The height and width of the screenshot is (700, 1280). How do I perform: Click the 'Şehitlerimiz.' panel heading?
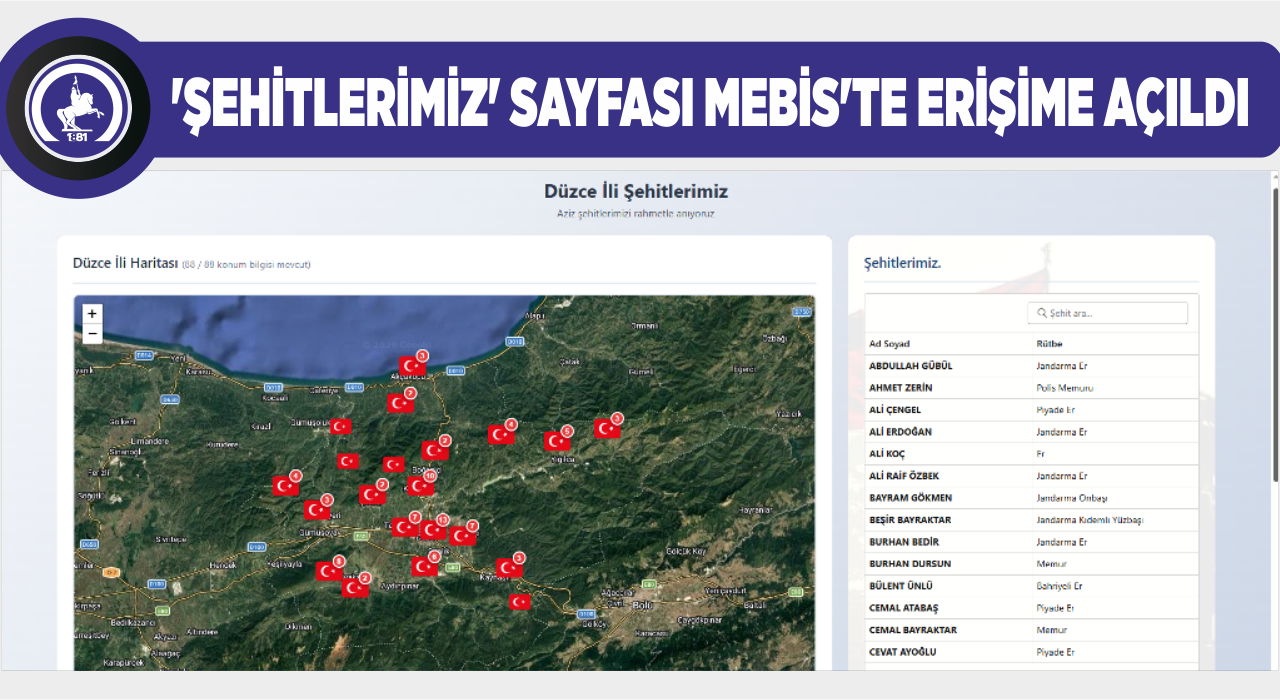coord(902,263)
